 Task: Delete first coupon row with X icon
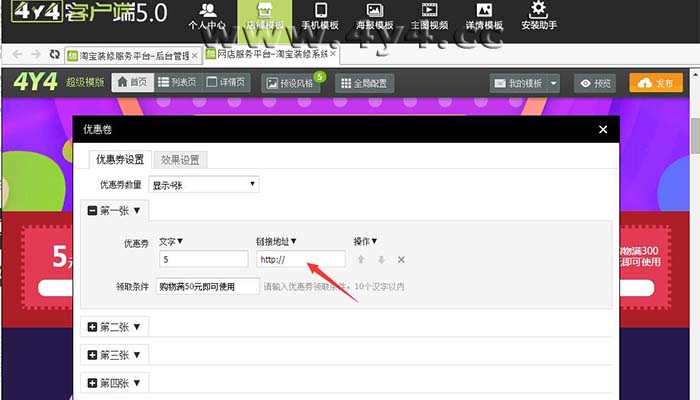click(x=401, y=260)
